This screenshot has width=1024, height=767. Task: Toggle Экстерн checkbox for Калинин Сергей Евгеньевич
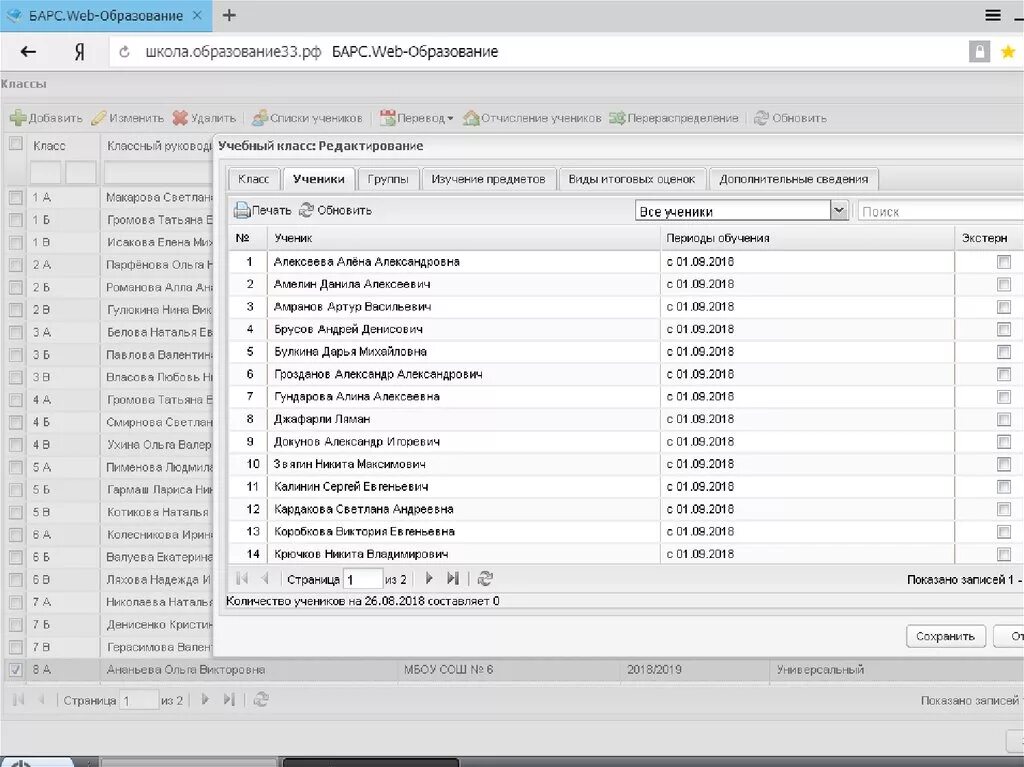(1004, 487)
